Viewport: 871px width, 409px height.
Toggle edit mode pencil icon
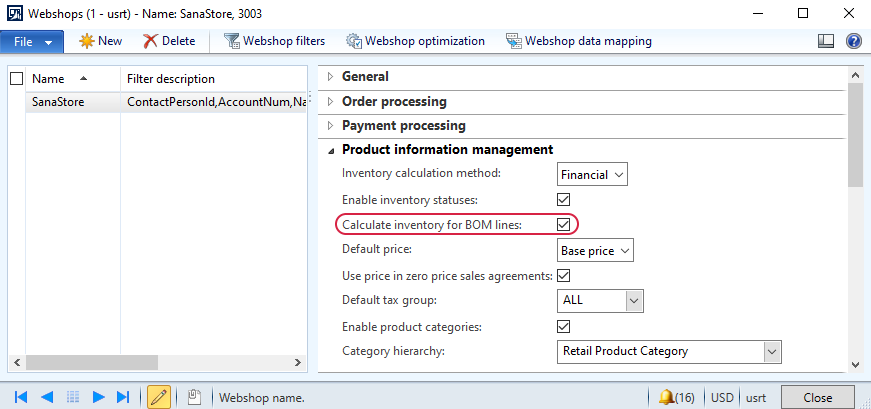[x=159, y=397]
